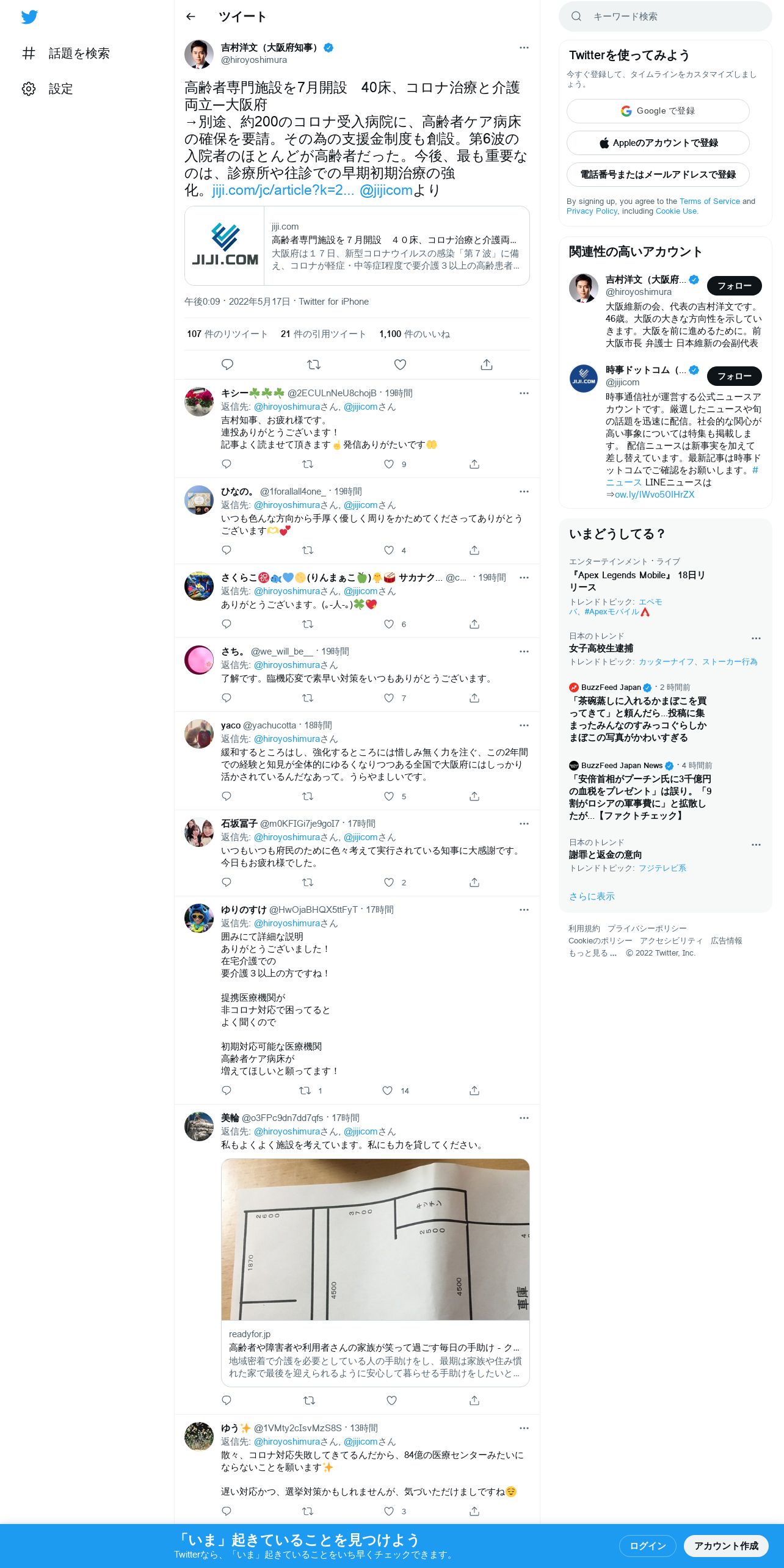Like the main tweet by 吉村洋文
The width and height of the screenshot is (784, 1568).
point(400,365)
